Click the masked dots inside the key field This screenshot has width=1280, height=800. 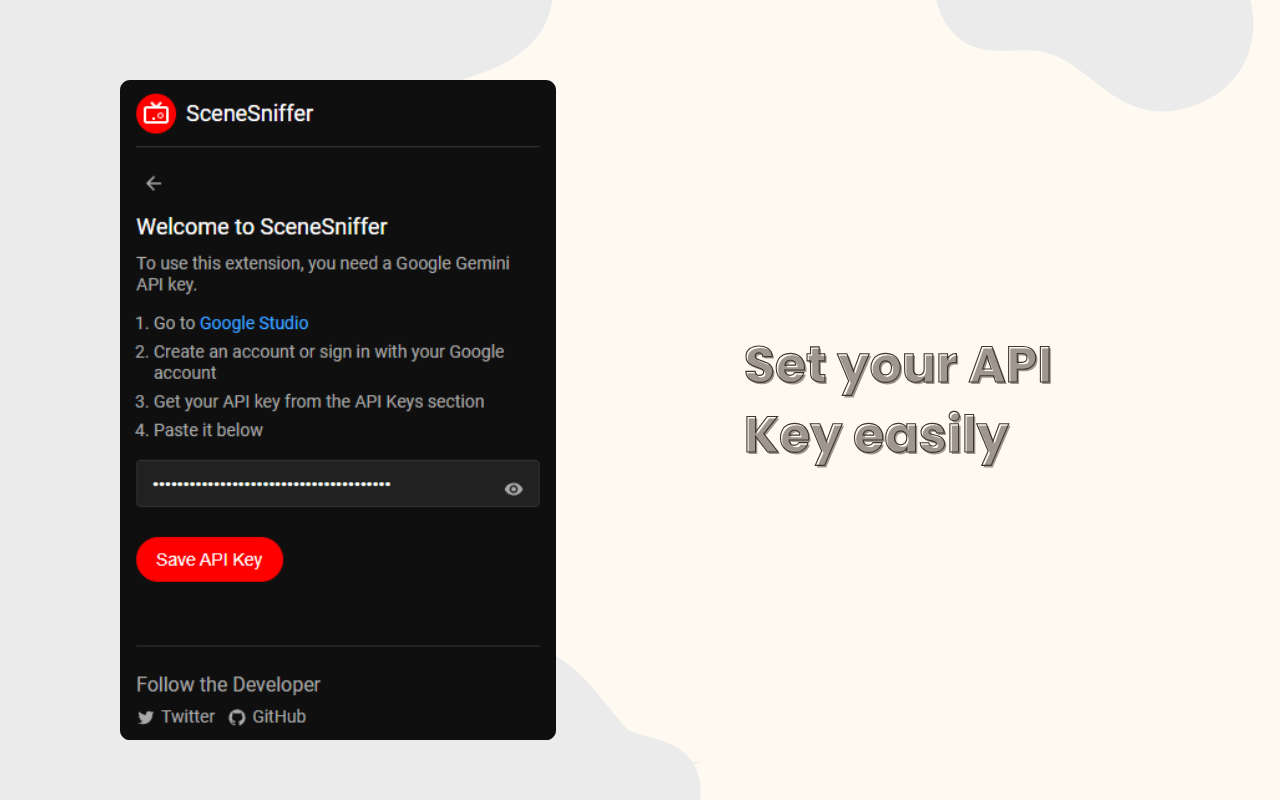point(271,484)
